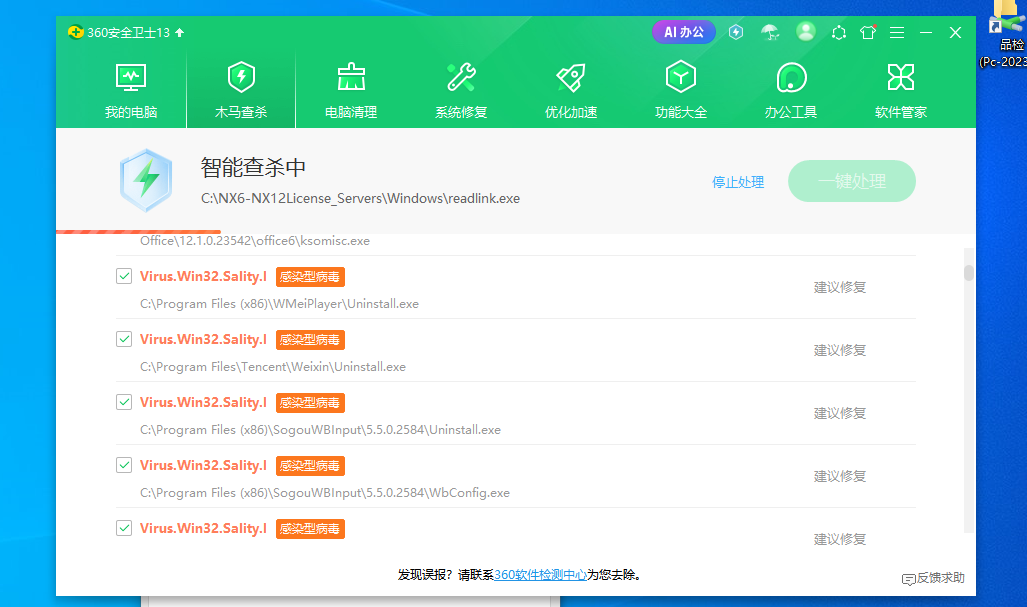Click the 感染型病毒 tag on Weixin row
Image resolution: width=1027 pixels, height=607 pixels.
coord(310,340)
